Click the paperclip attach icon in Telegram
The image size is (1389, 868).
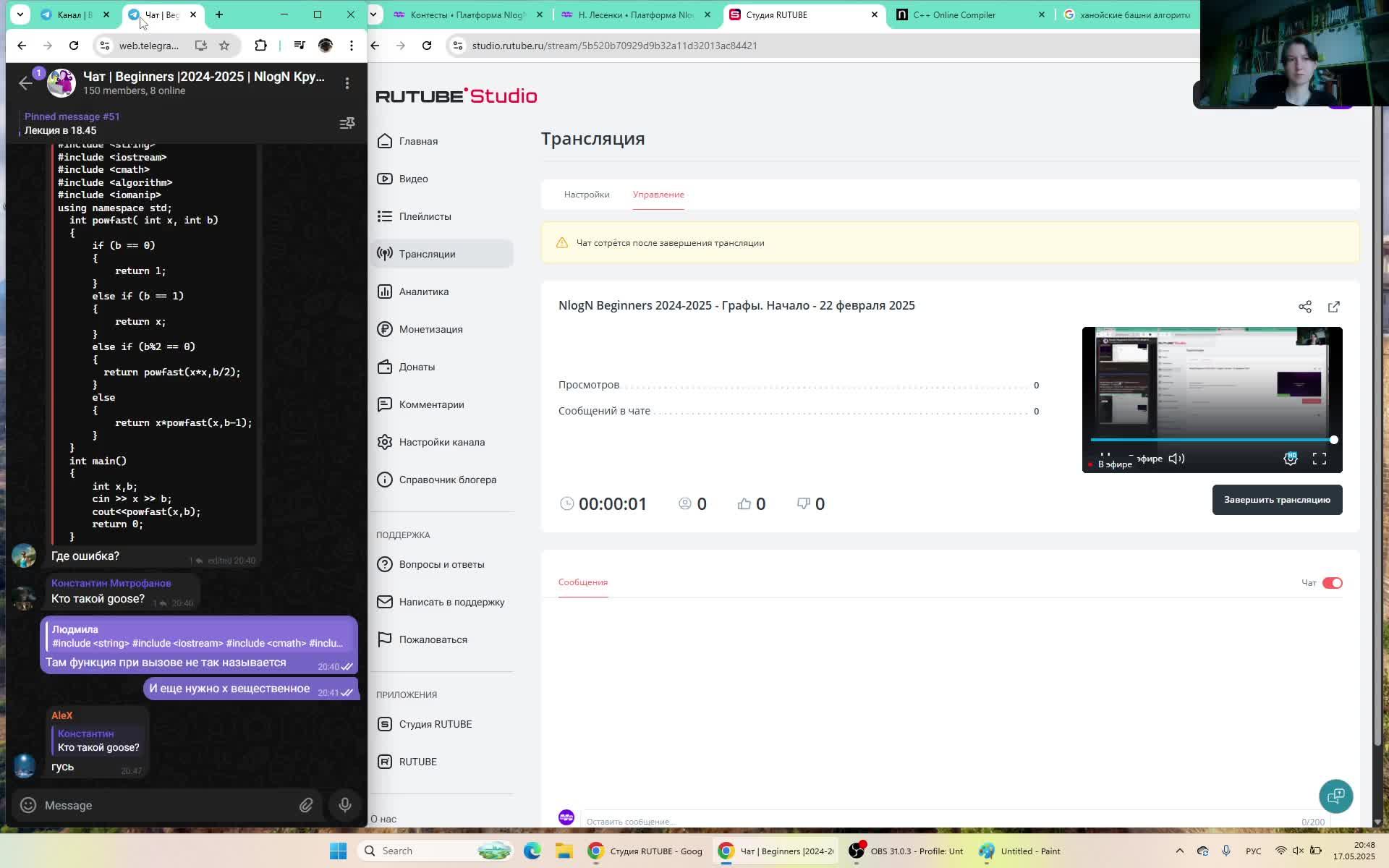(x=306, y=805)
